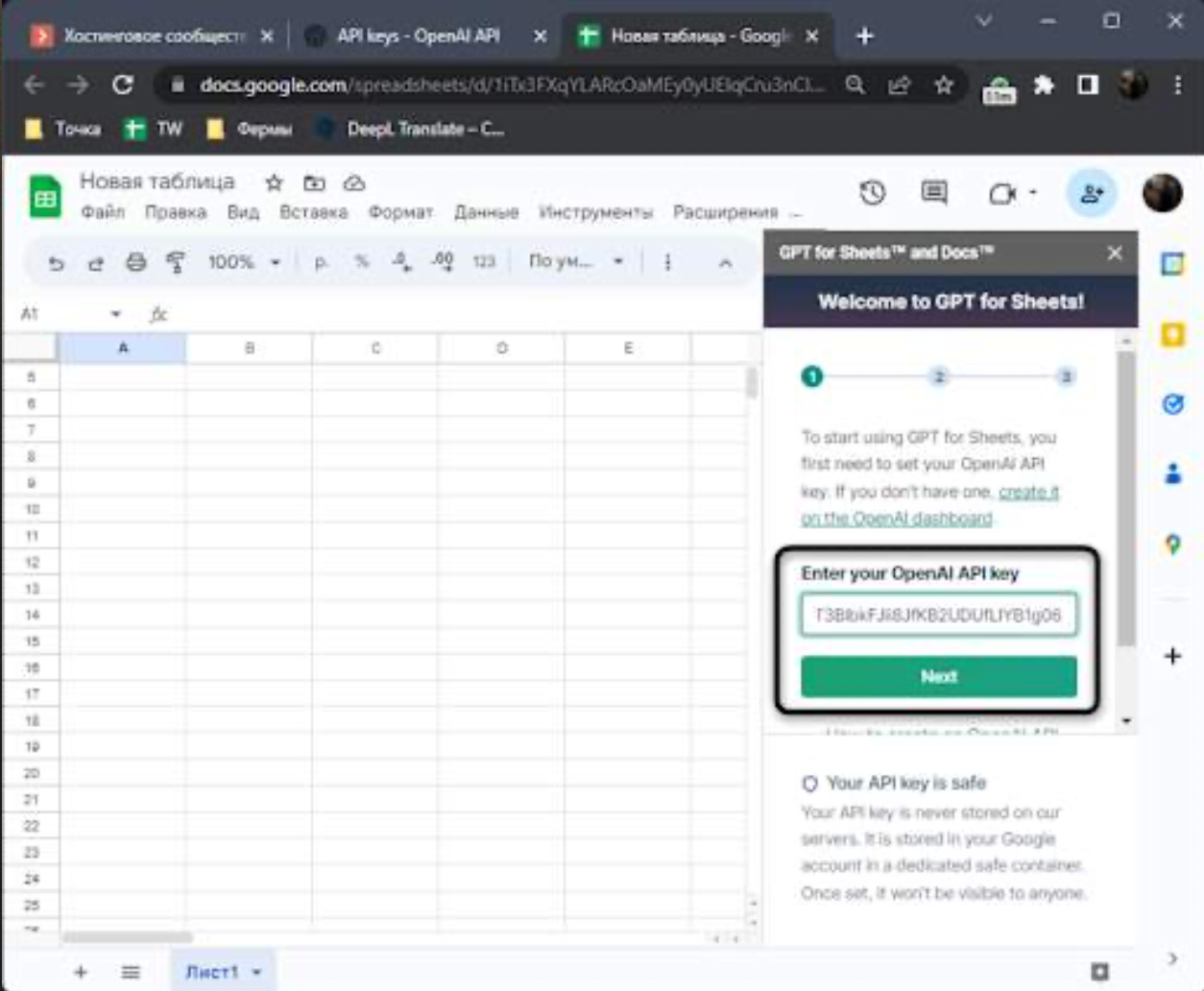The image size is (1204, 991).
Task: Open Chrome three-dot menu
Action: [x=1177, y=85]
